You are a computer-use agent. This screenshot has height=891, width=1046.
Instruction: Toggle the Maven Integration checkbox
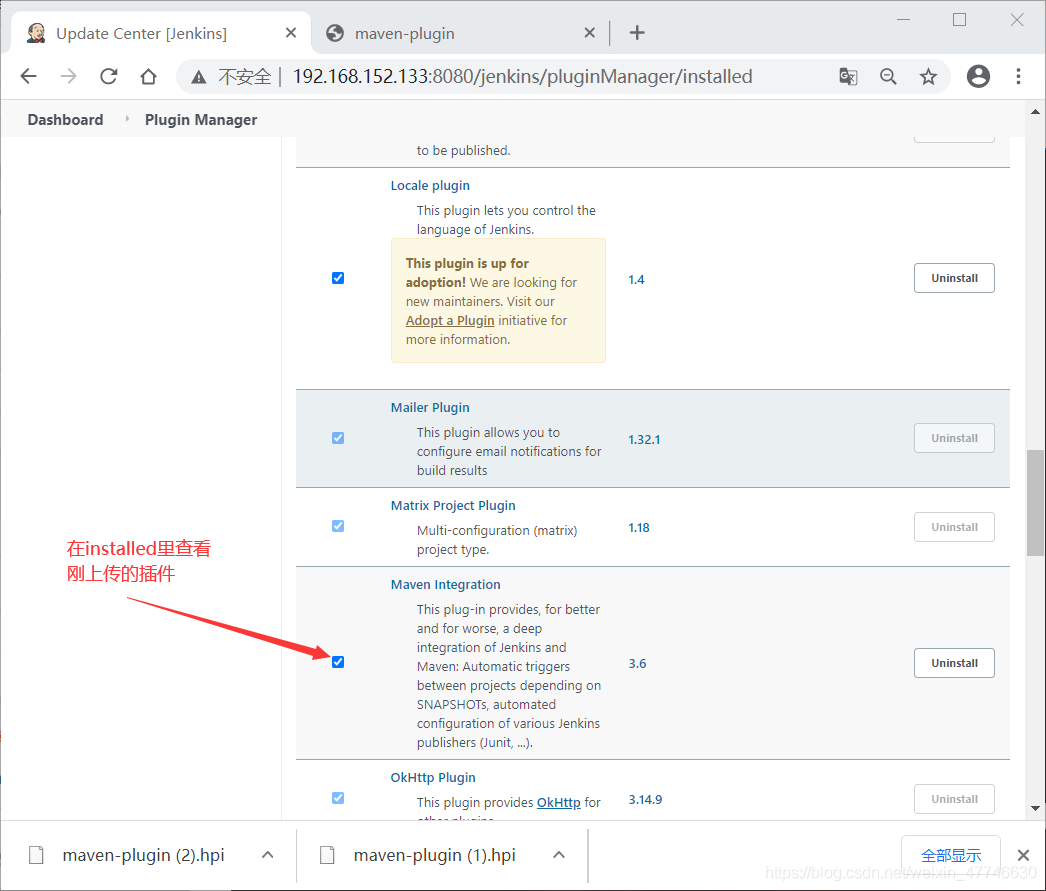click(x=338, y=662)
